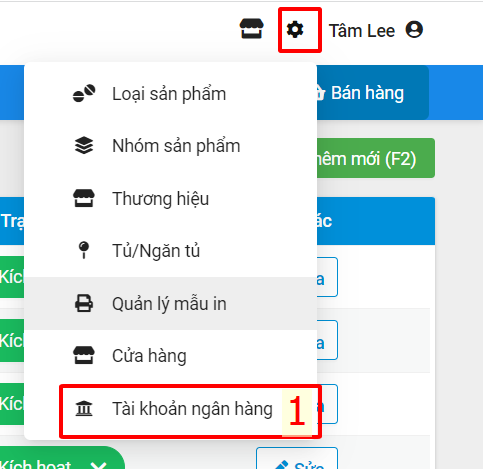Open the user profile avatar icon
This screenshot has height=469, width=483.
coord(414,30)
